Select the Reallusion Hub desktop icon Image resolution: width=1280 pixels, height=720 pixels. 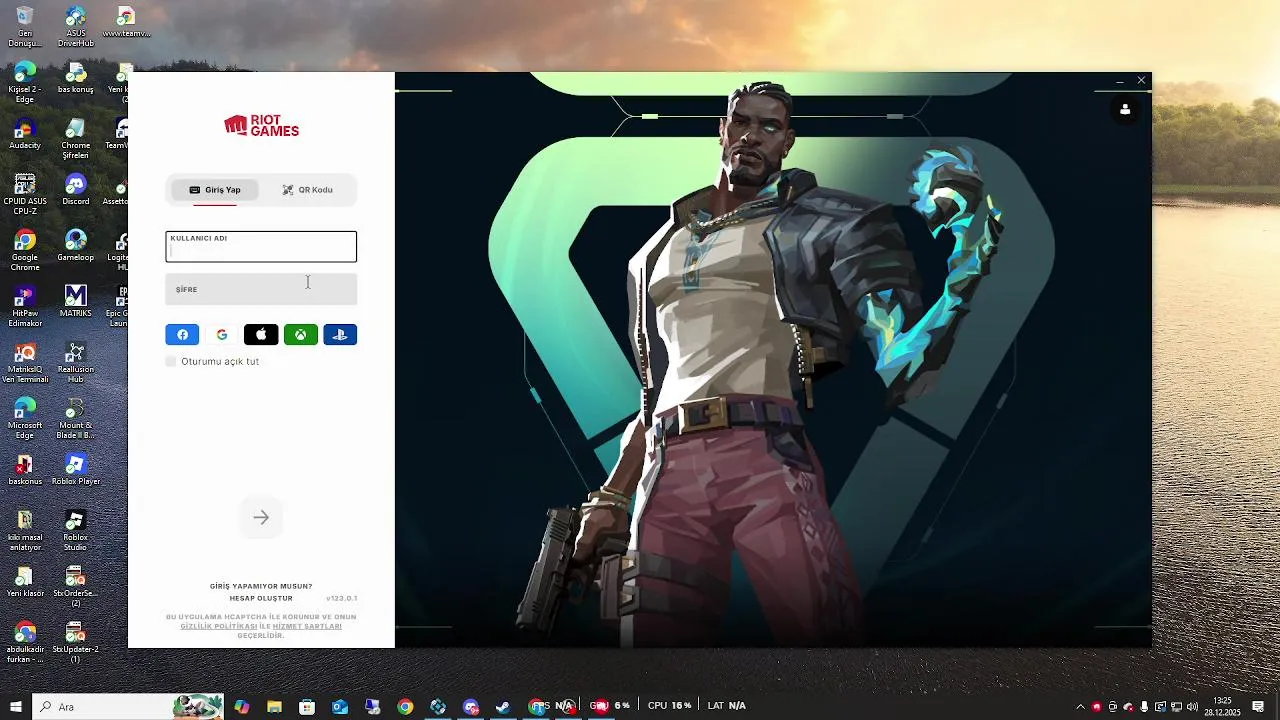point(75,363)
